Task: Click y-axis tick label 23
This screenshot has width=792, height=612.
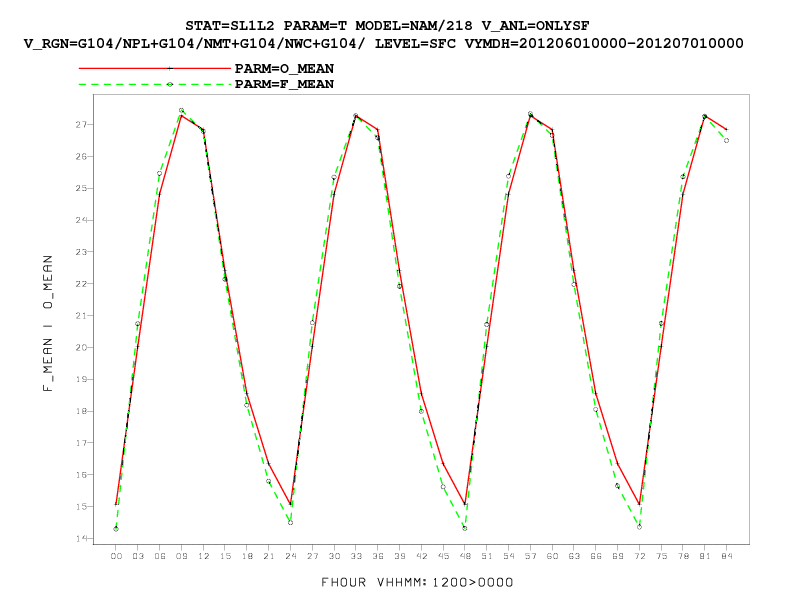Action: [x=81, y=252]
